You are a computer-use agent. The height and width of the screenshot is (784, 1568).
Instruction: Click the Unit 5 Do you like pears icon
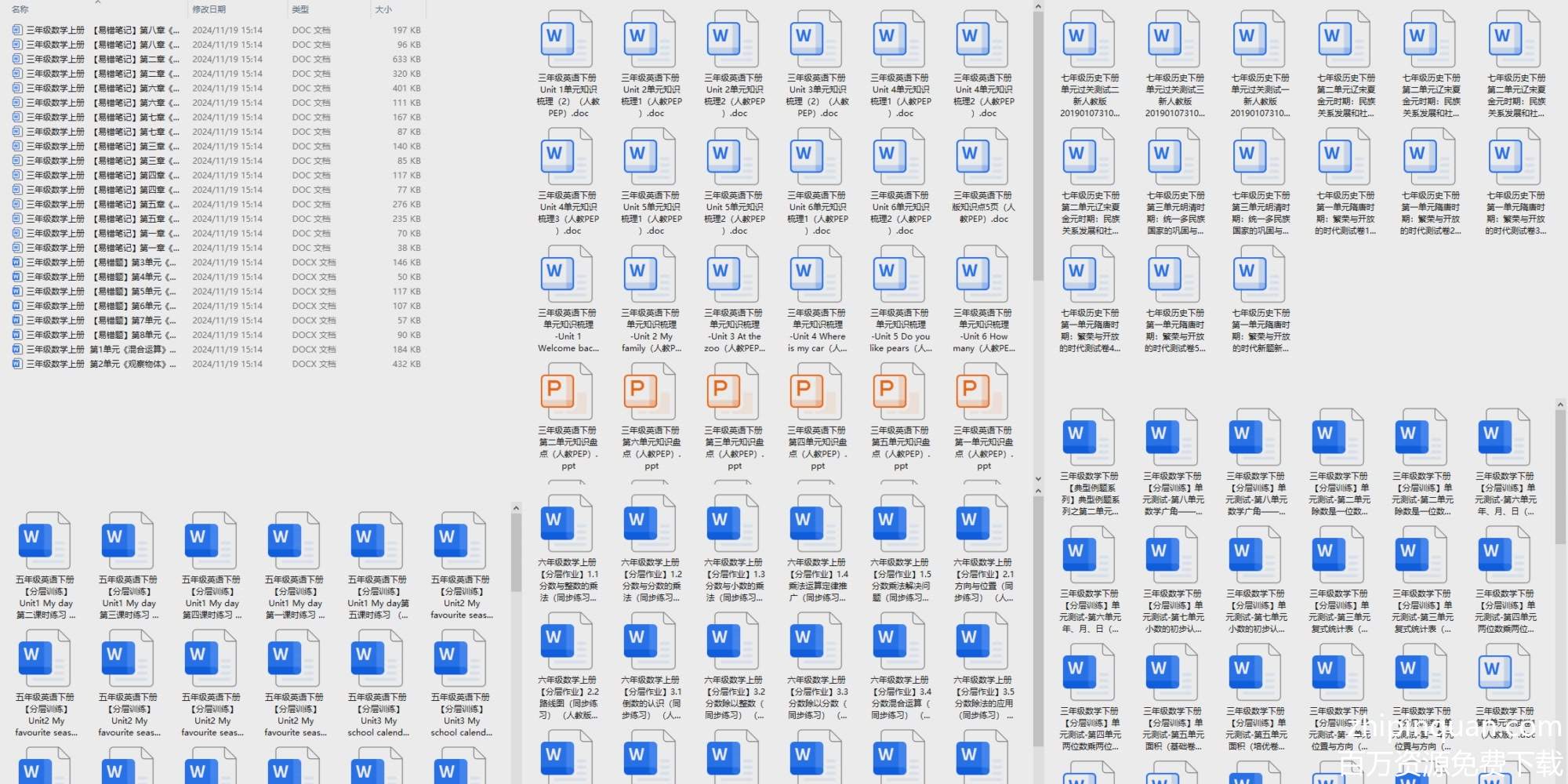(x=899, y=274)
